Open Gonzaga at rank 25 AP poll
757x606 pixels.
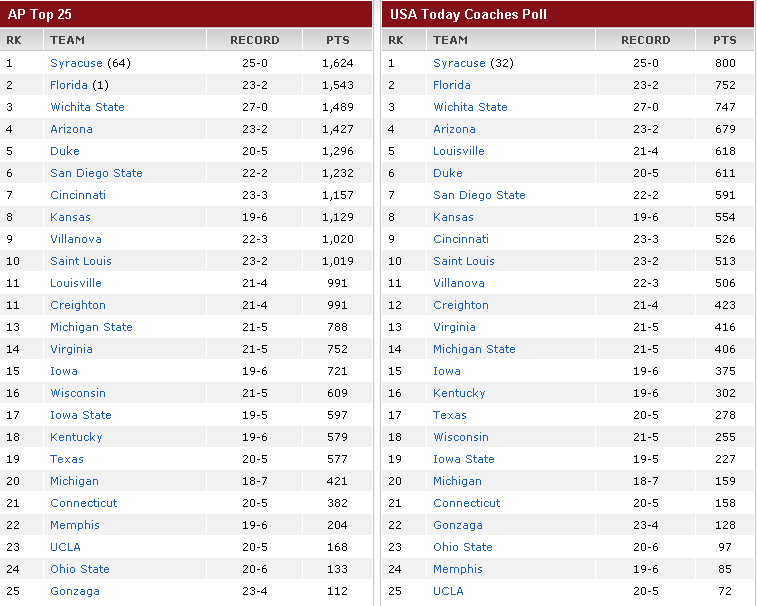(x=75, y=591)
